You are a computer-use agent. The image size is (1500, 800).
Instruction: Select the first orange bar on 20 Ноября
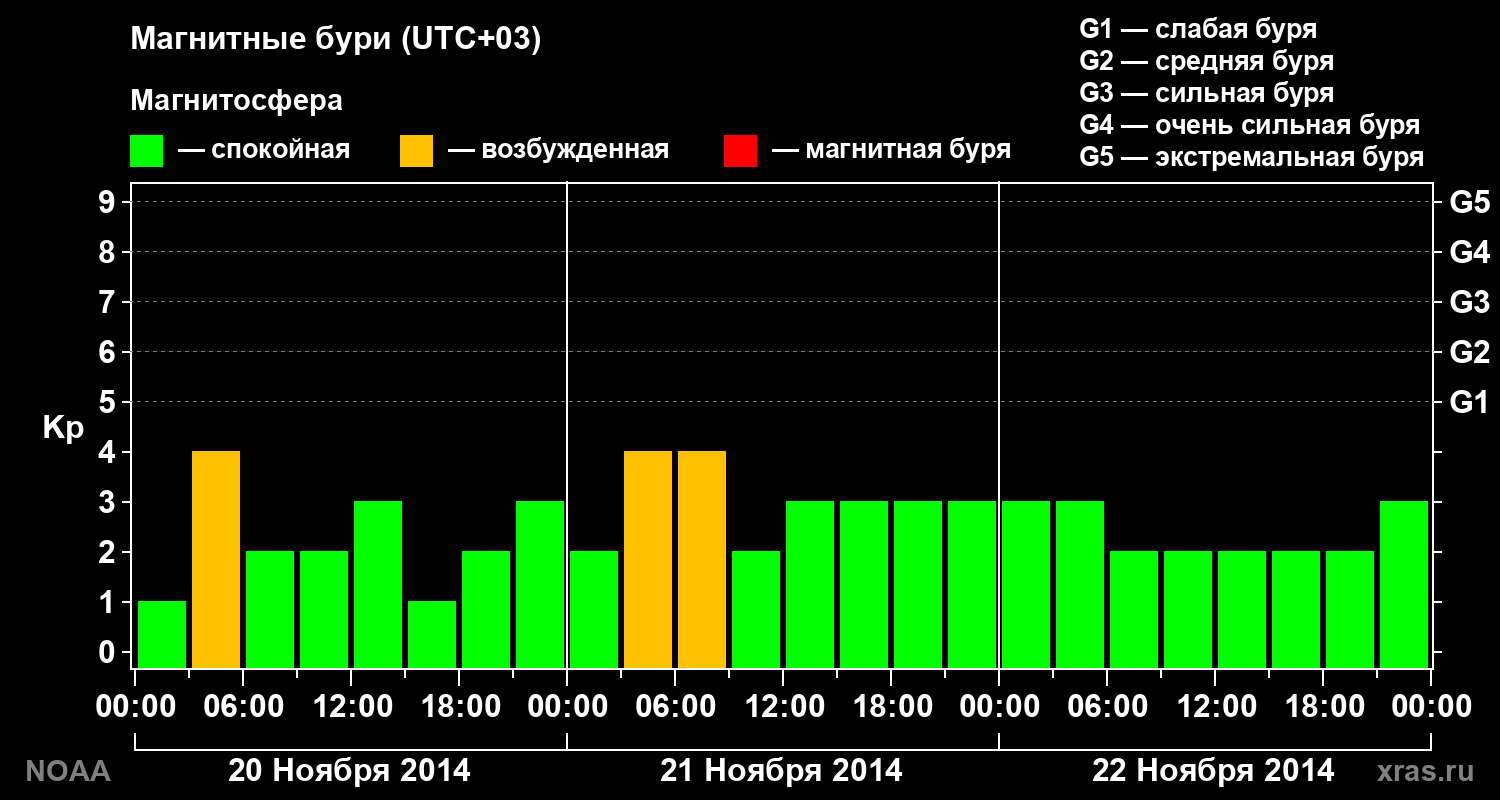(x=216, y=559)
